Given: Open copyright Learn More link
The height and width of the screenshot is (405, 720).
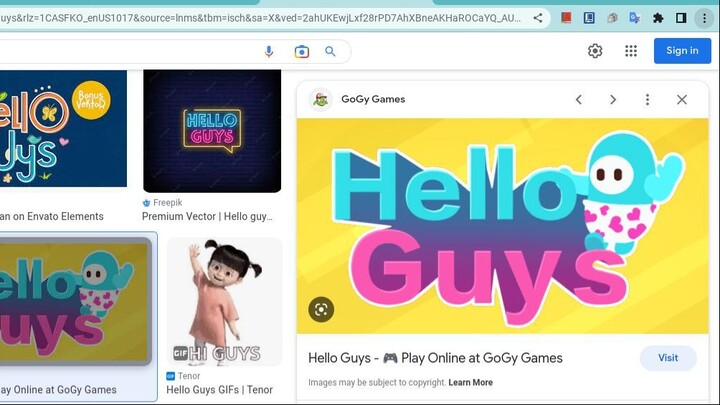Looking at the screenshot, I should click(x=470, y=382).
